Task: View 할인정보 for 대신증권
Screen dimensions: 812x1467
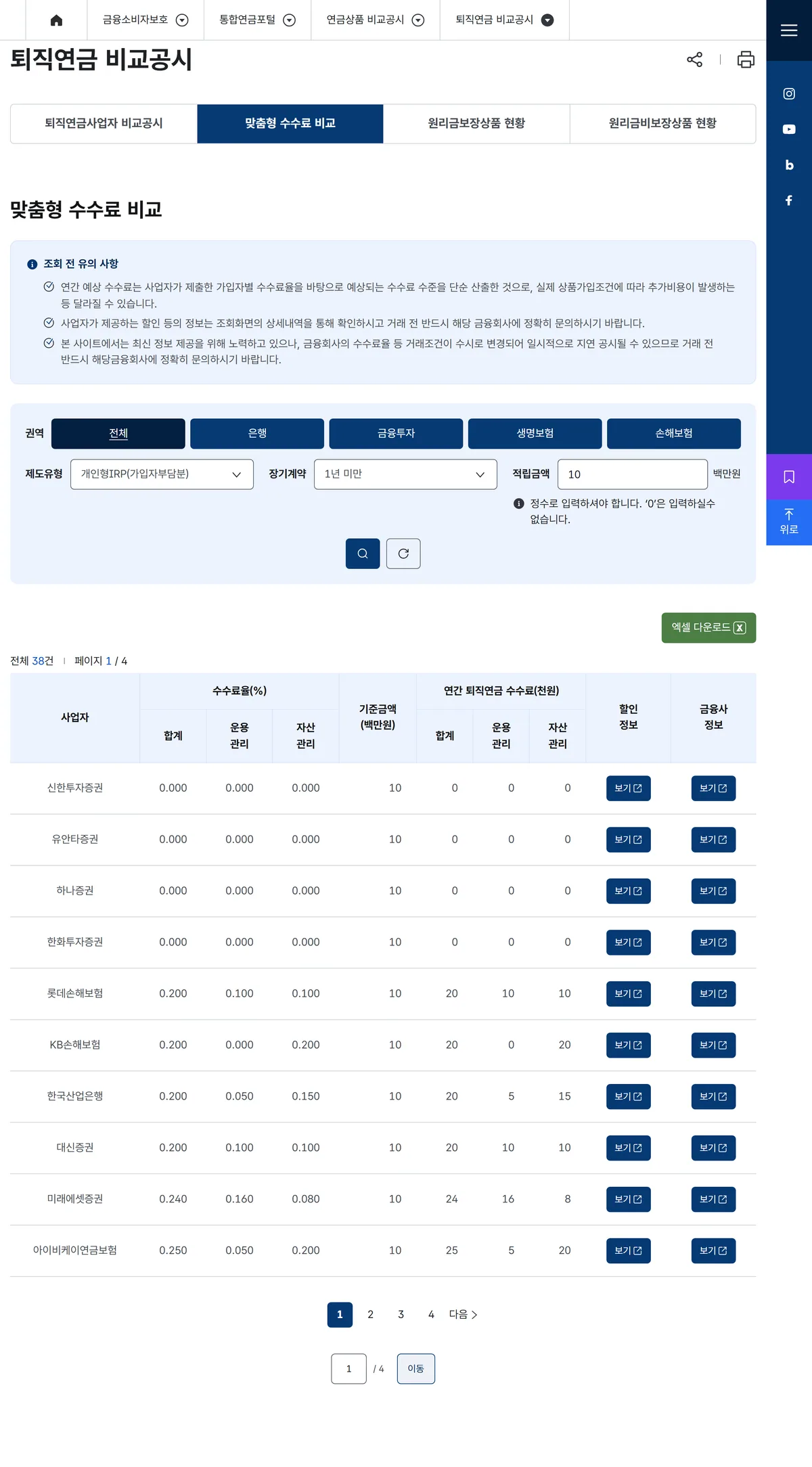Action: click(x=629, y=1148)
